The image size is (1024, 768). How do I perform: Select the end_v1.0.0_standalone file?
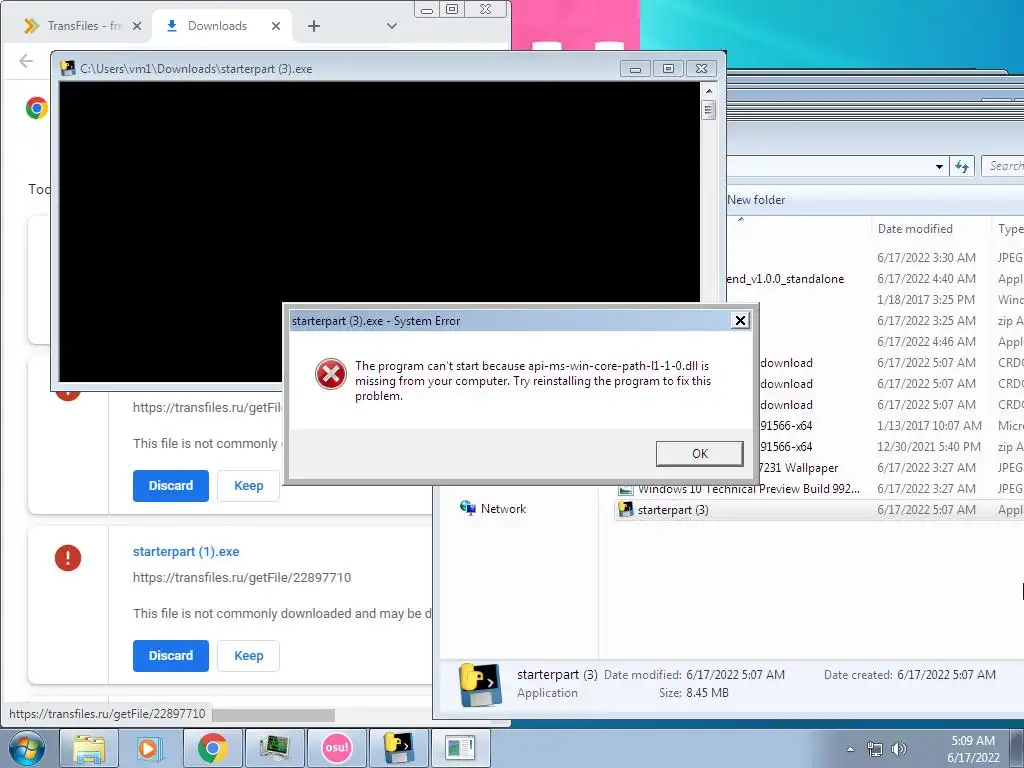click(785, 279)
